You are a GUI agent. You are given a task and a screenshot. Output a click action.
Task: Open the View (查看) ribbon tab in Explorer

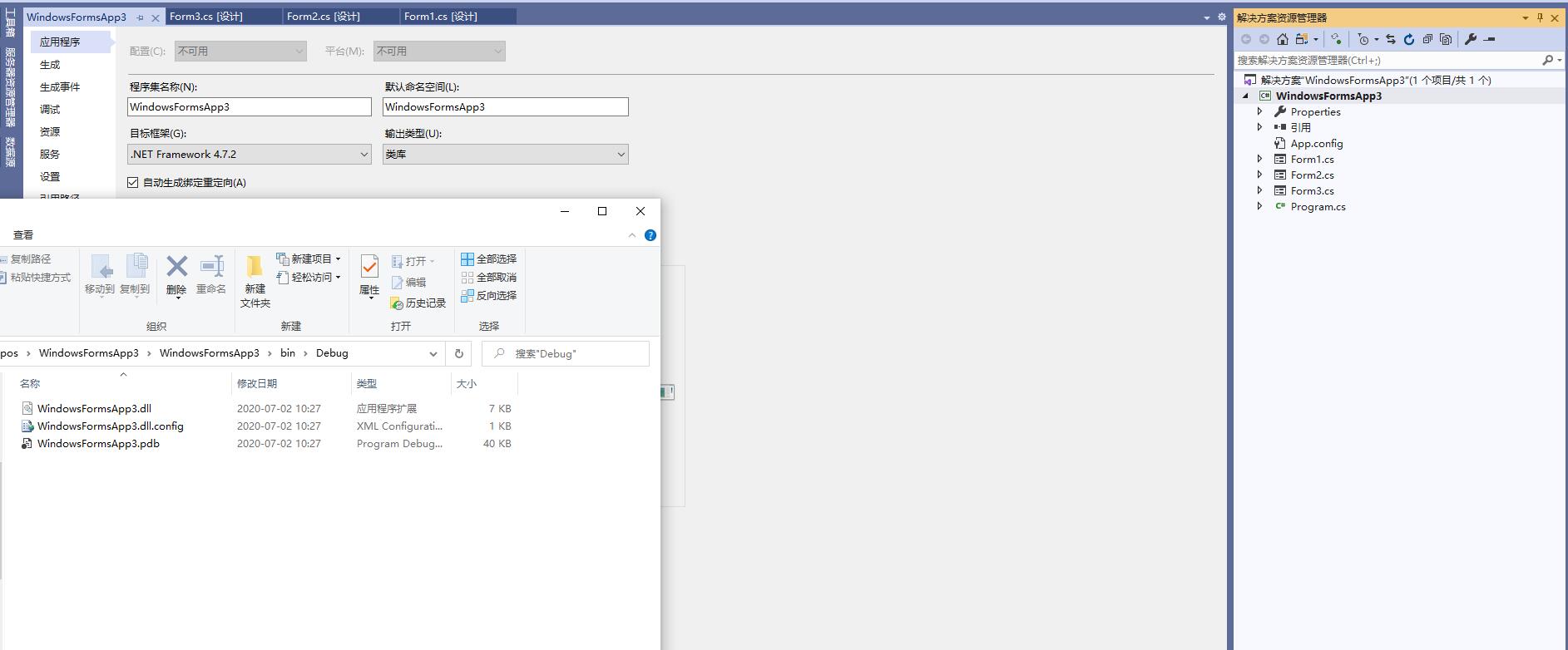pyautogui.click(x=23, y=234)
